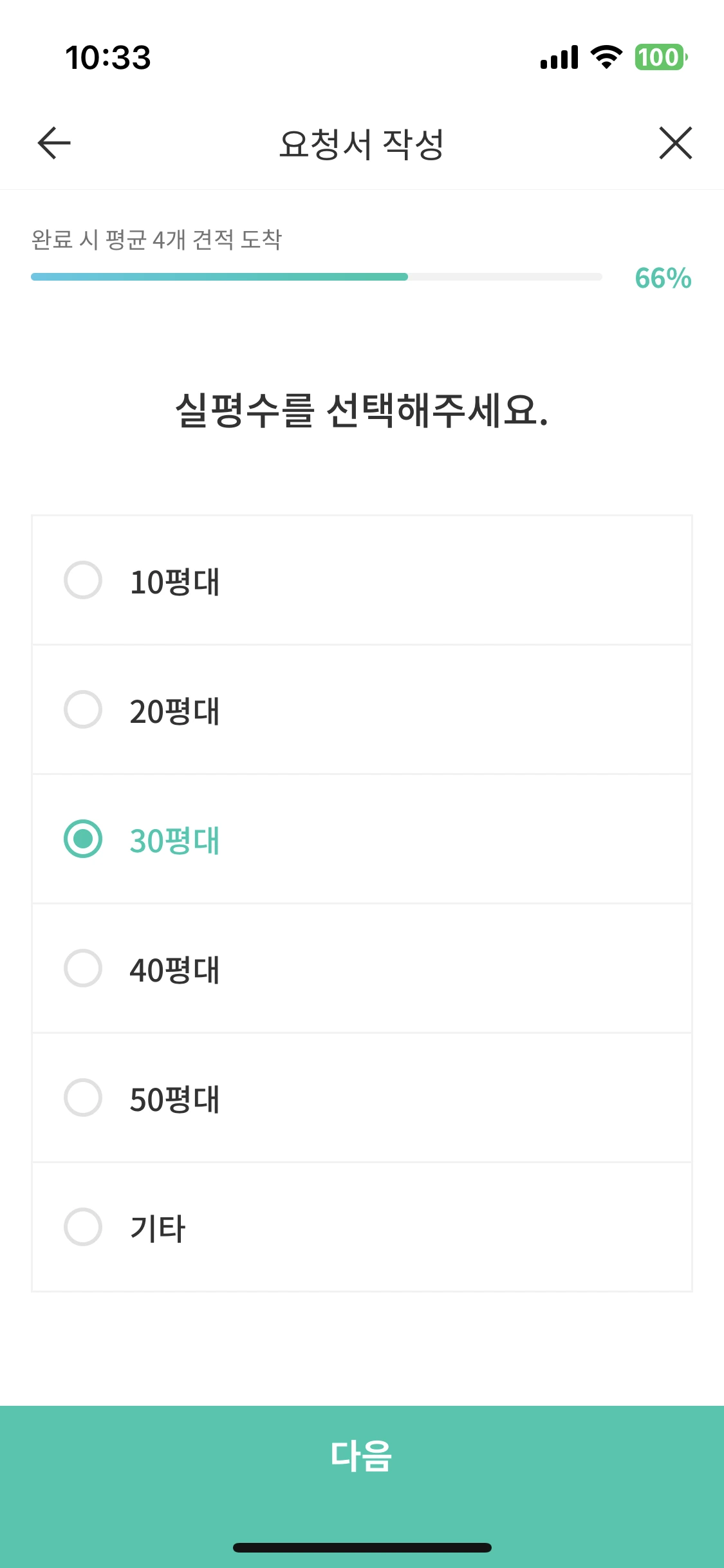The image size is (724, 1568).
Task: Choose the 40평대 radio option
Action: [83, 968]
